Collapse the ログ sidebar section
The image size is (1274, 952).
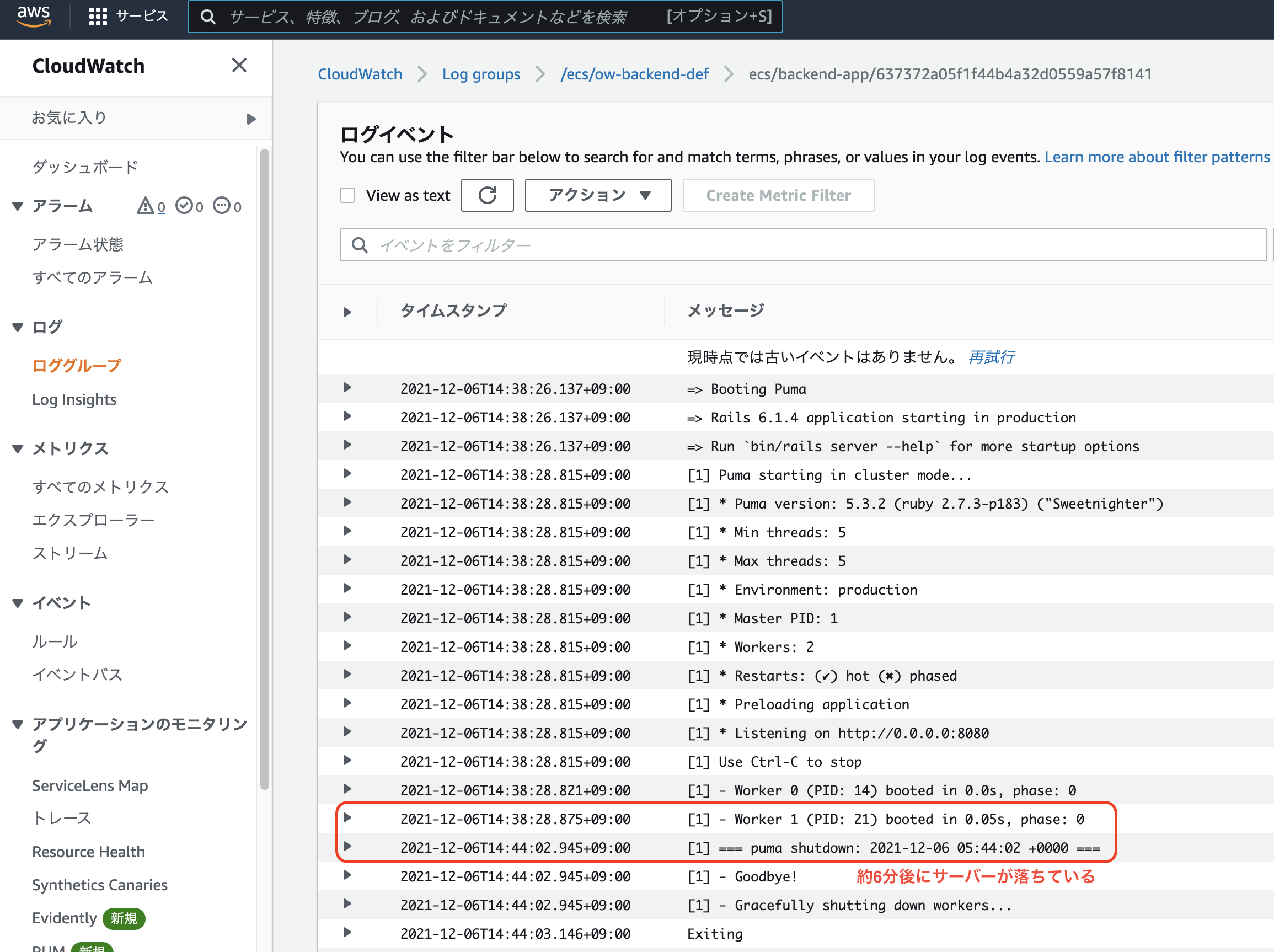[18, 327]
